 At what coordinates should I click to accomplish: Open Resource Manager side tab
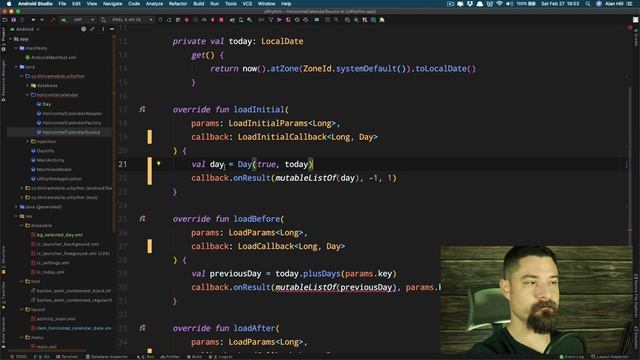4,80
